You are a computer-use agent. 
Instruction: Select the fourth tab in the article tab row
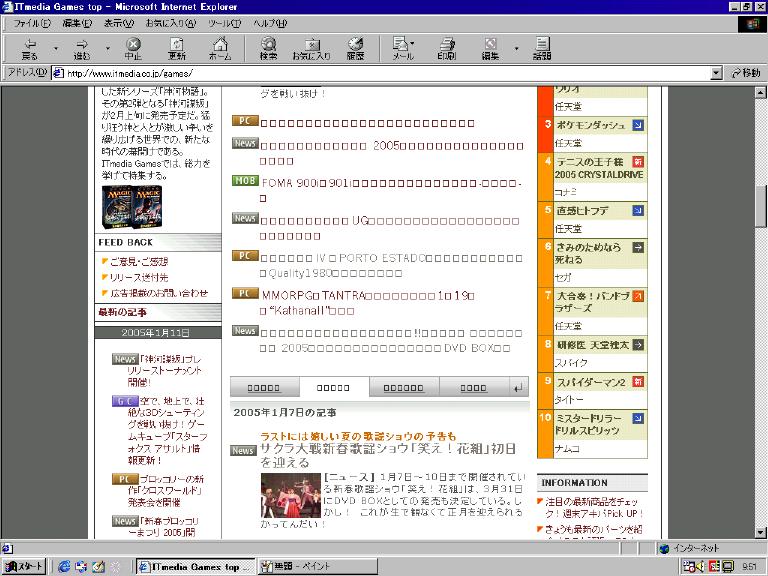point(473,387)
